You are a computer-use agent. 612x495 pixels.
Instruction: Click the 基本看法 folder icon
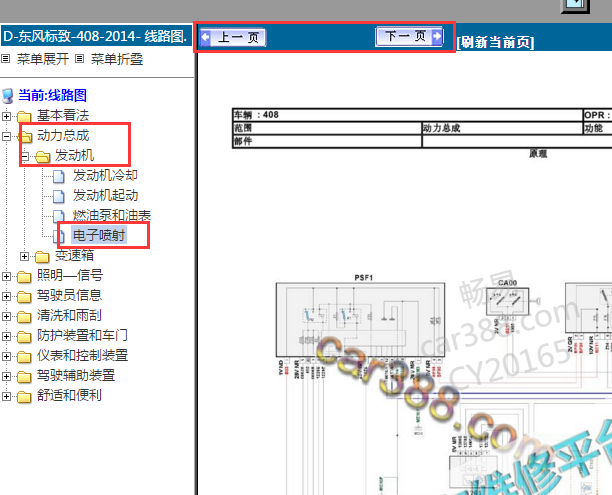pos(24,116)
